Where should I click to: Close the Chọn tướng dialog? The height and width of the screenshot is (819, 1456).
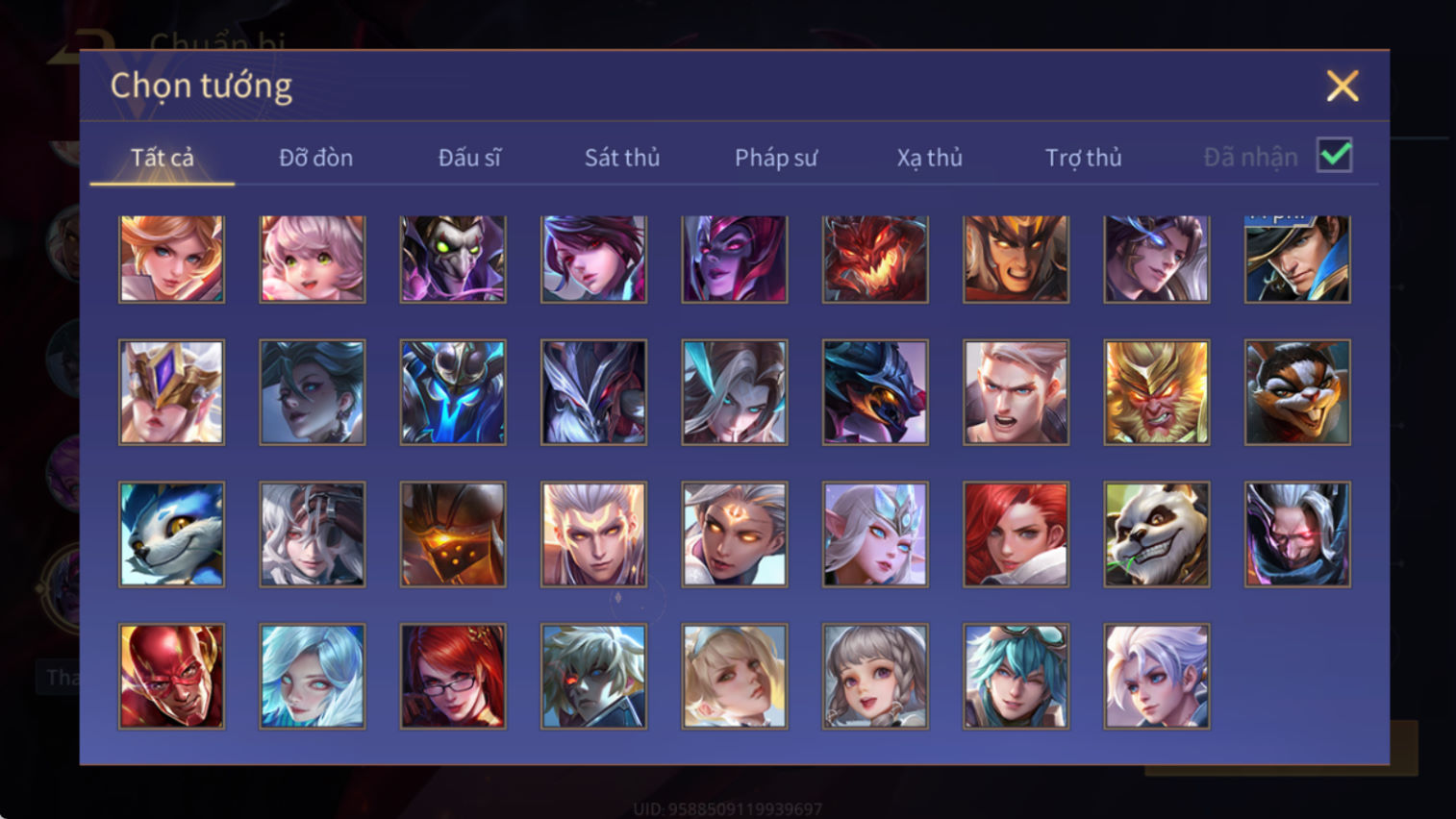(1343, 87)
